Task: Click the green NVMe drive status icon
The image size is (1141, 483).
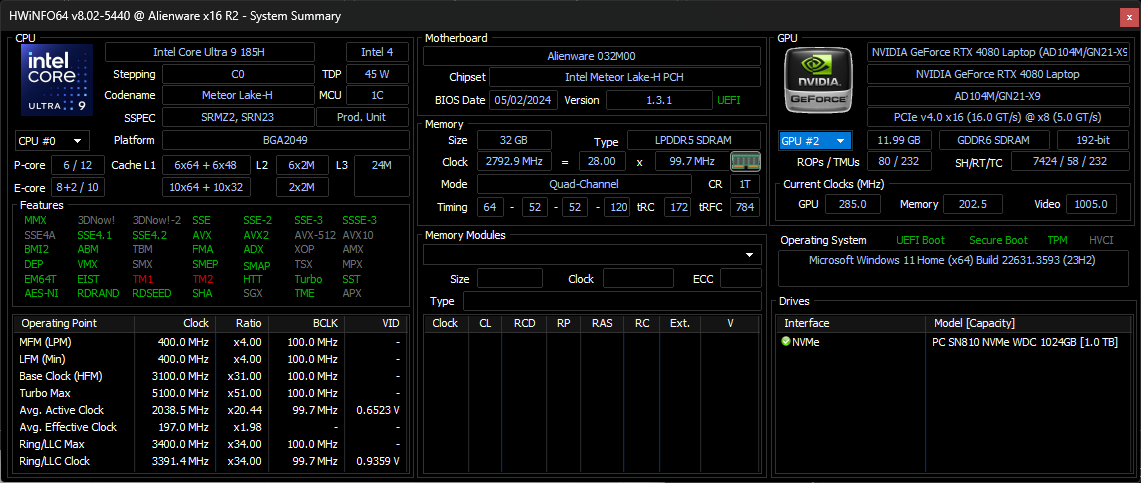Action: [x=786, y=341]
